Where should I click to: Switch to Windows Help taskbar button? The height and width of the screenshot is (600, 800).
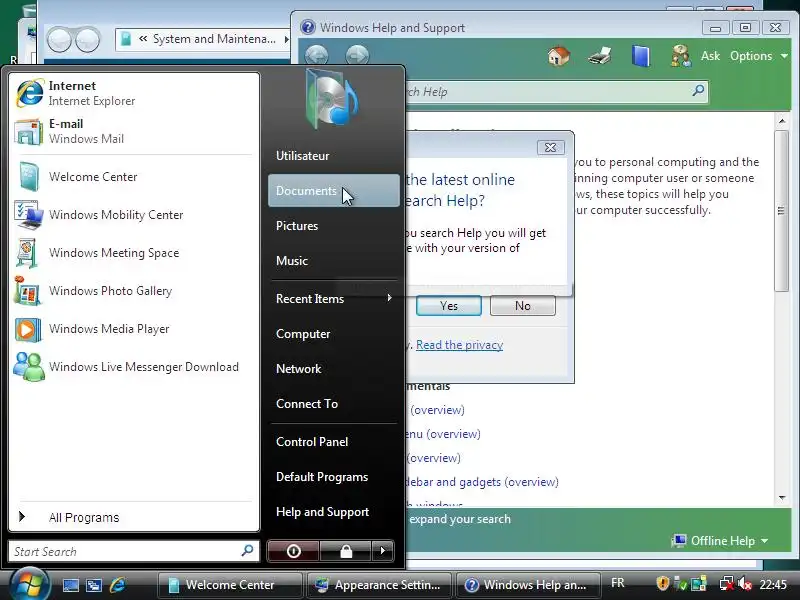[527, 585]
